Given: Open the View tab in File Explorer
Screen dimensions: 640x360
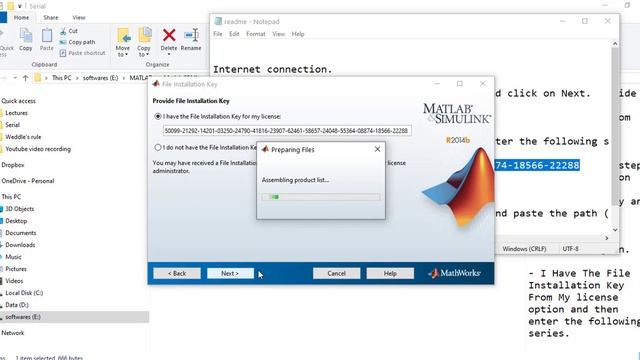Looking at the screenshot, I should pos(79,18).
